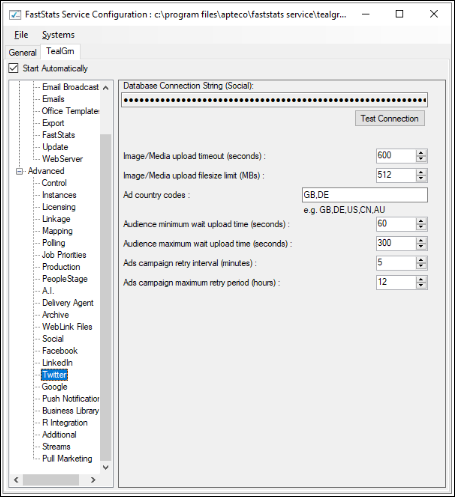Select the PeopleStage tree item
455x497 pixels.
[65, 279]
